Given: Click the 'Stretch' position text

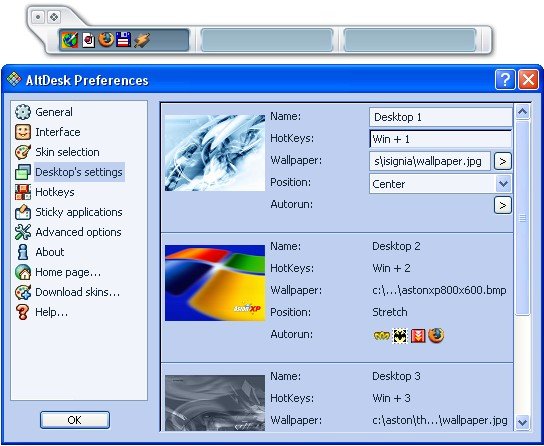Looking at the screenshot, I should (390, 312).
